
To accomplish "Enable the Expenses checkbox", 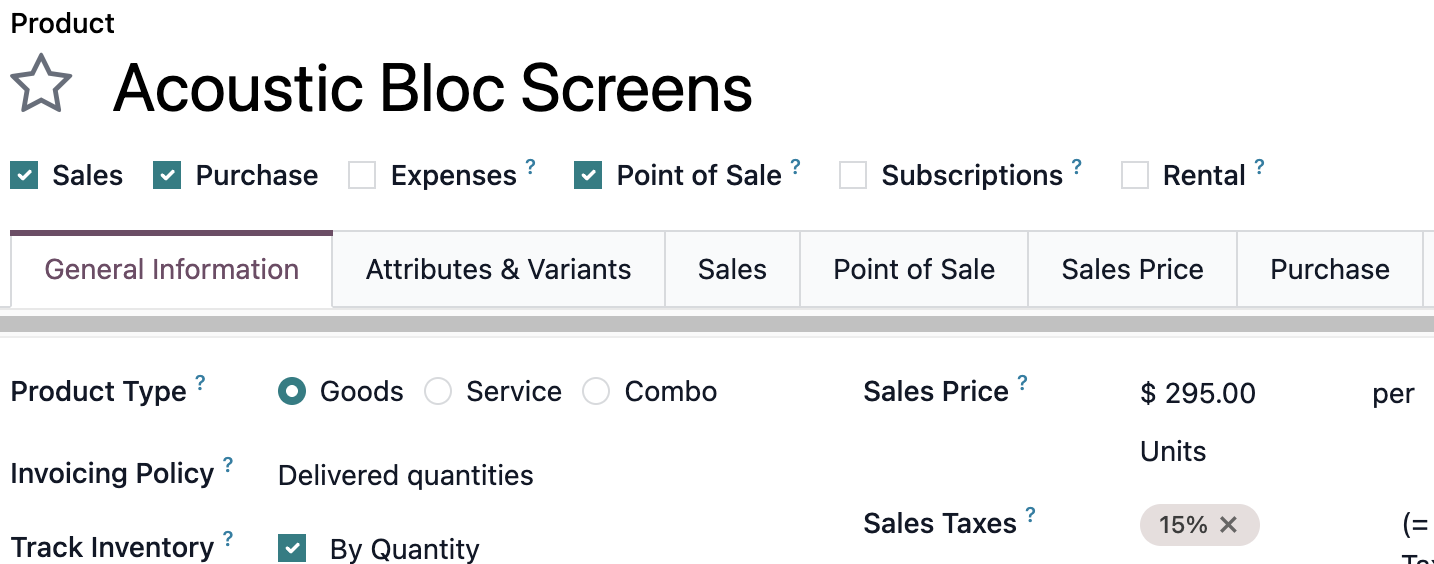I will tap(362, 176).
